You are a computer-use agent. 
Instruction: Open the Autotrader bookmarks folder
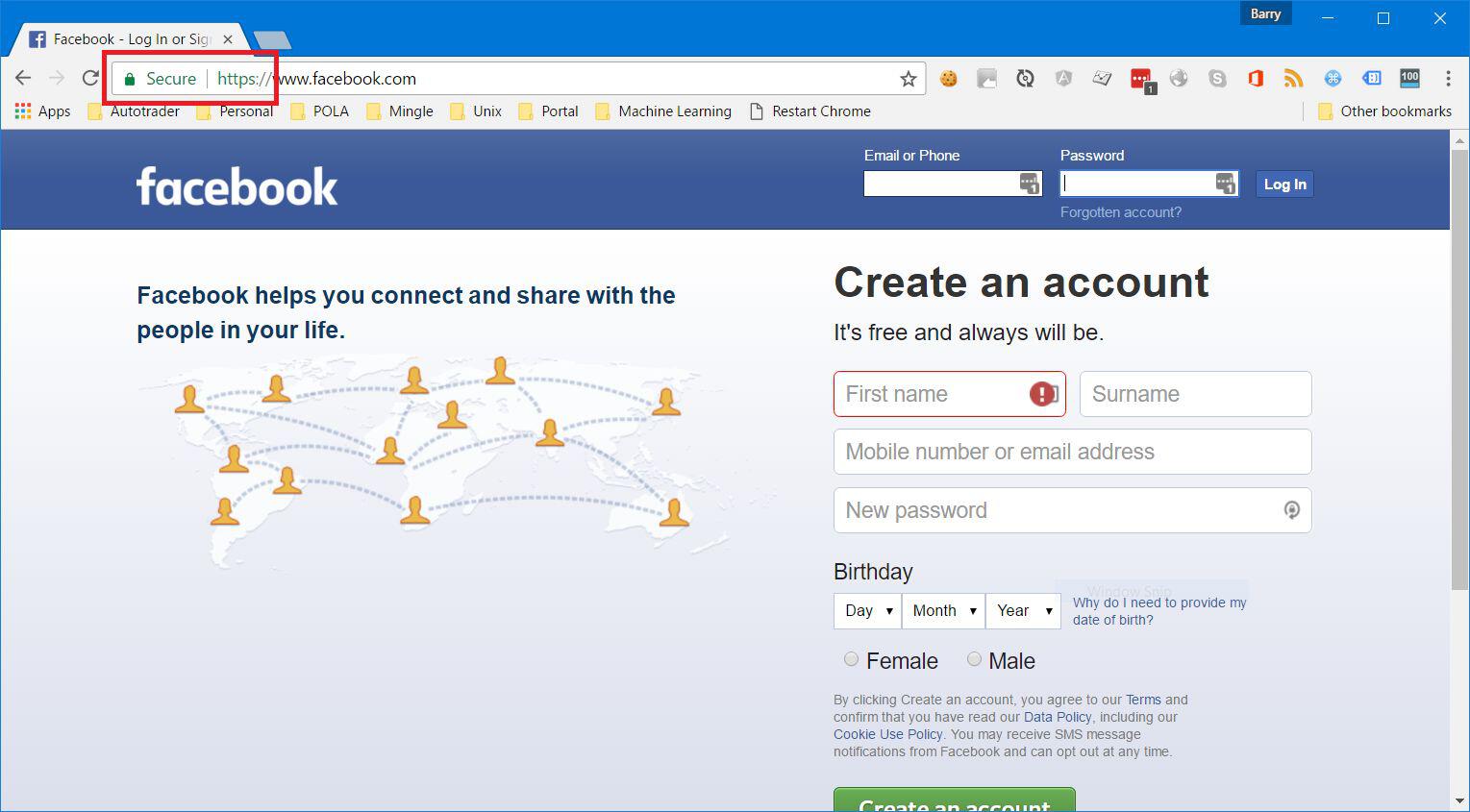(134, 111)
